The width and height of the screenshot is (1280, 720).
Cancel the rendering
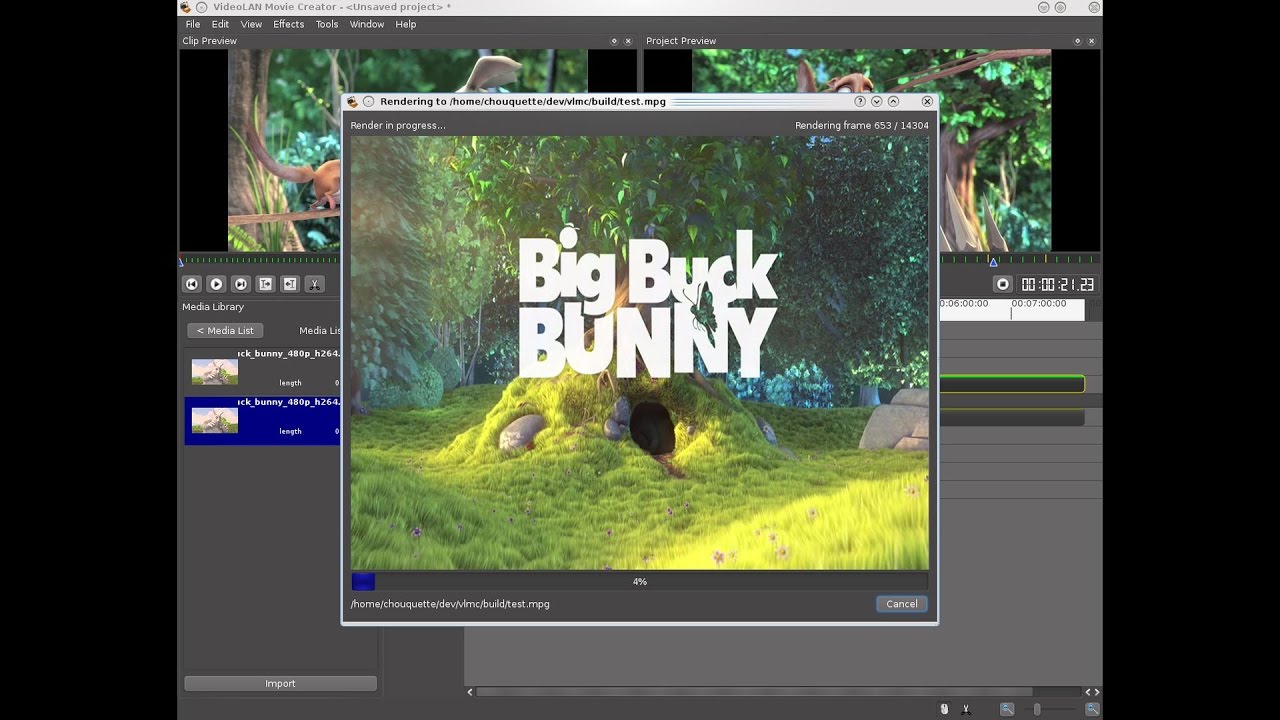[901, 604]
